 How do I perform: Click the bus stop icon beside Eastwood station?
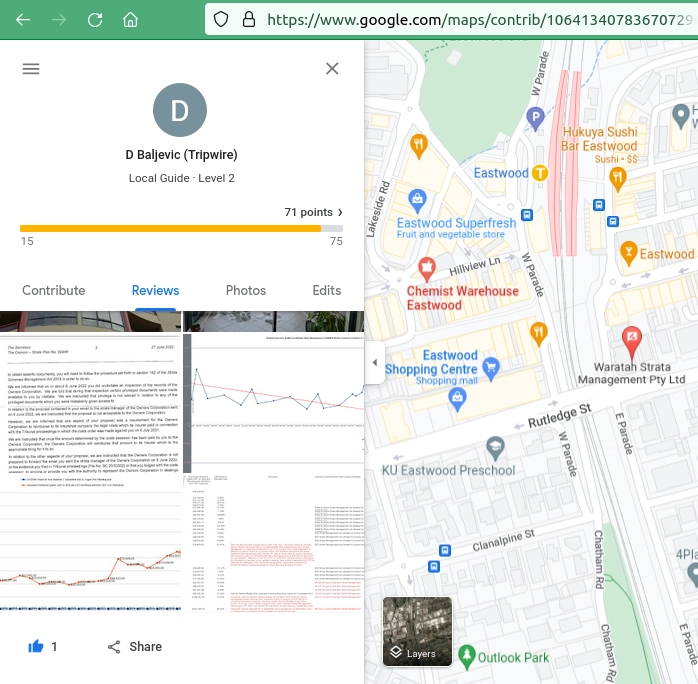click(x=527, y=215)
